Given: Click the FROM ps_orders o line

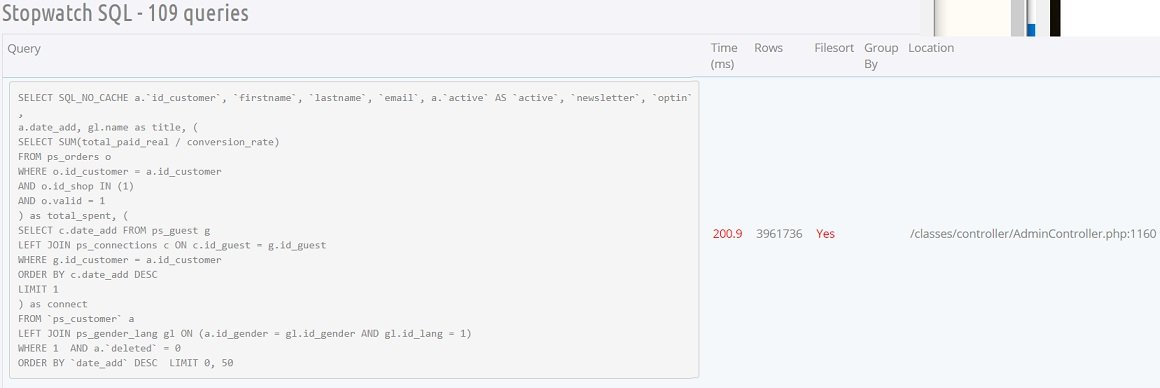Looking at the screenshot, I should [x=64, y=157].
